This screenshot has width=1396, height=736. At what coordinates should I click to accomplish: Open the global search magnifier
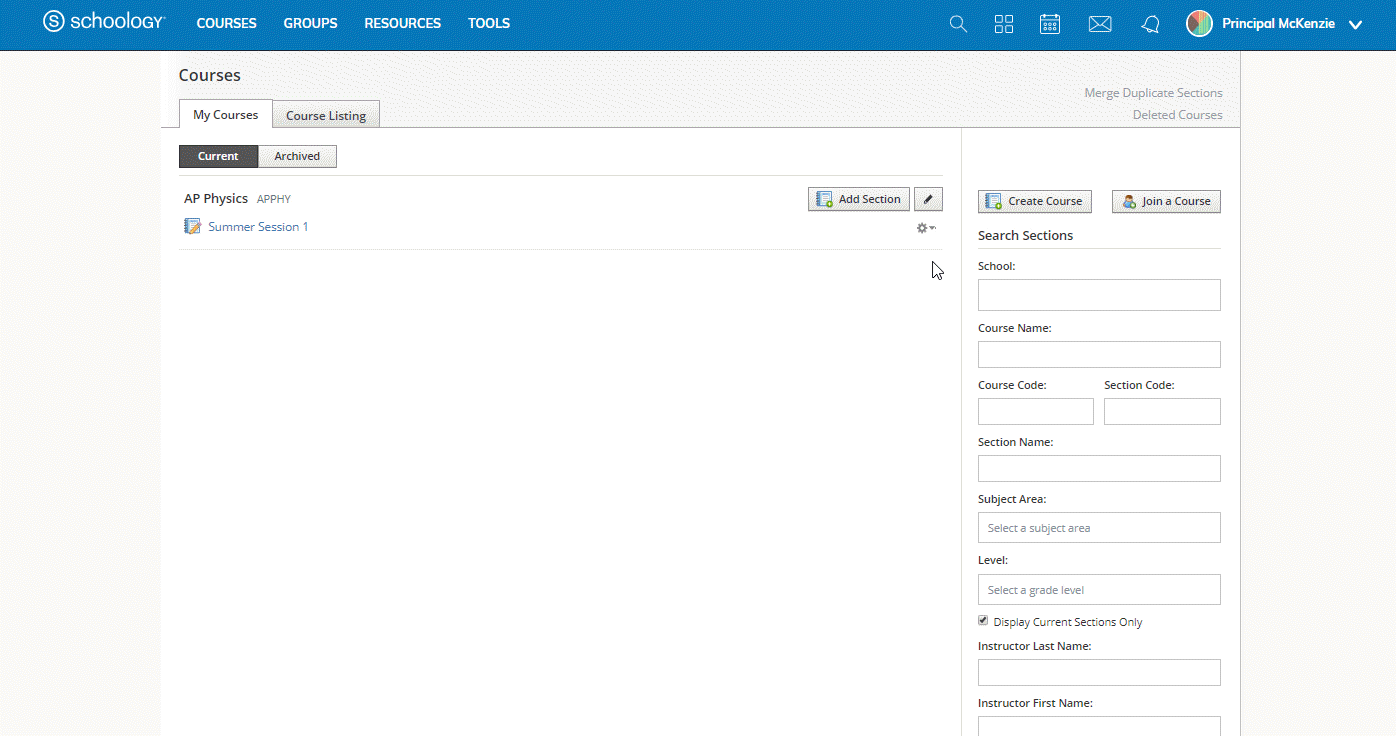(x=957, y=23)
